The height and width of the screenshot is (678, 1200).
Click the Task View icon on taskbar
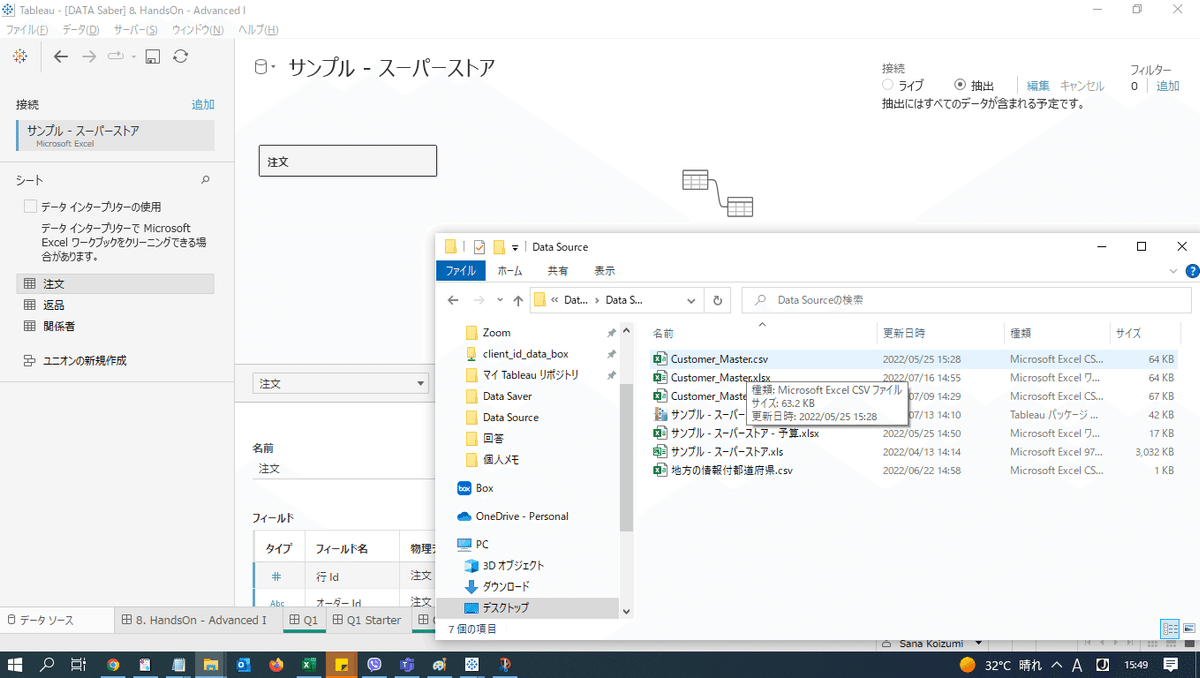(79, 664)
